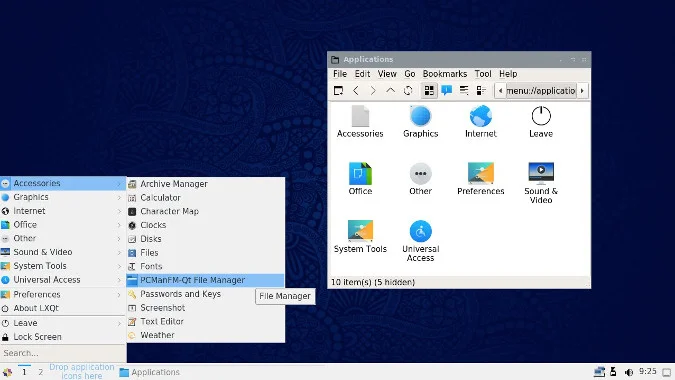Open the Bookmarks menu
The height and width of the screenshot is (380, 675).
tap(445, 74)
